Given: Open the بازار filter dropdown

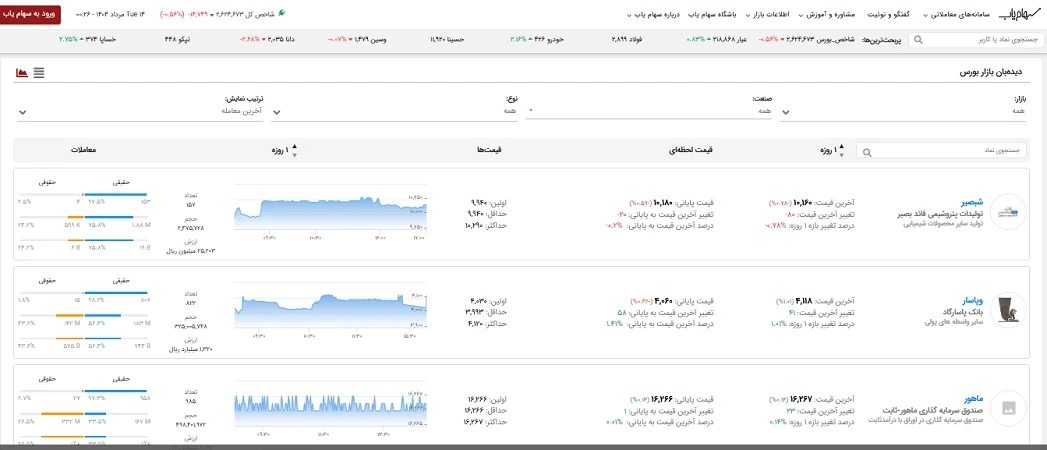Looking at the screenshot, I should coord(905,111).
